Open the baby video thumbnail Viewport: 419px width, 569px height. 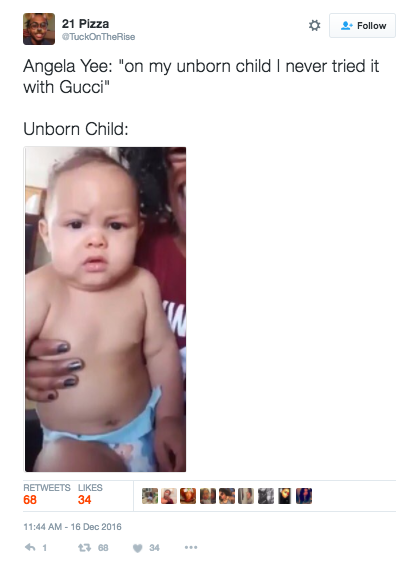click(x=105, y=309)
